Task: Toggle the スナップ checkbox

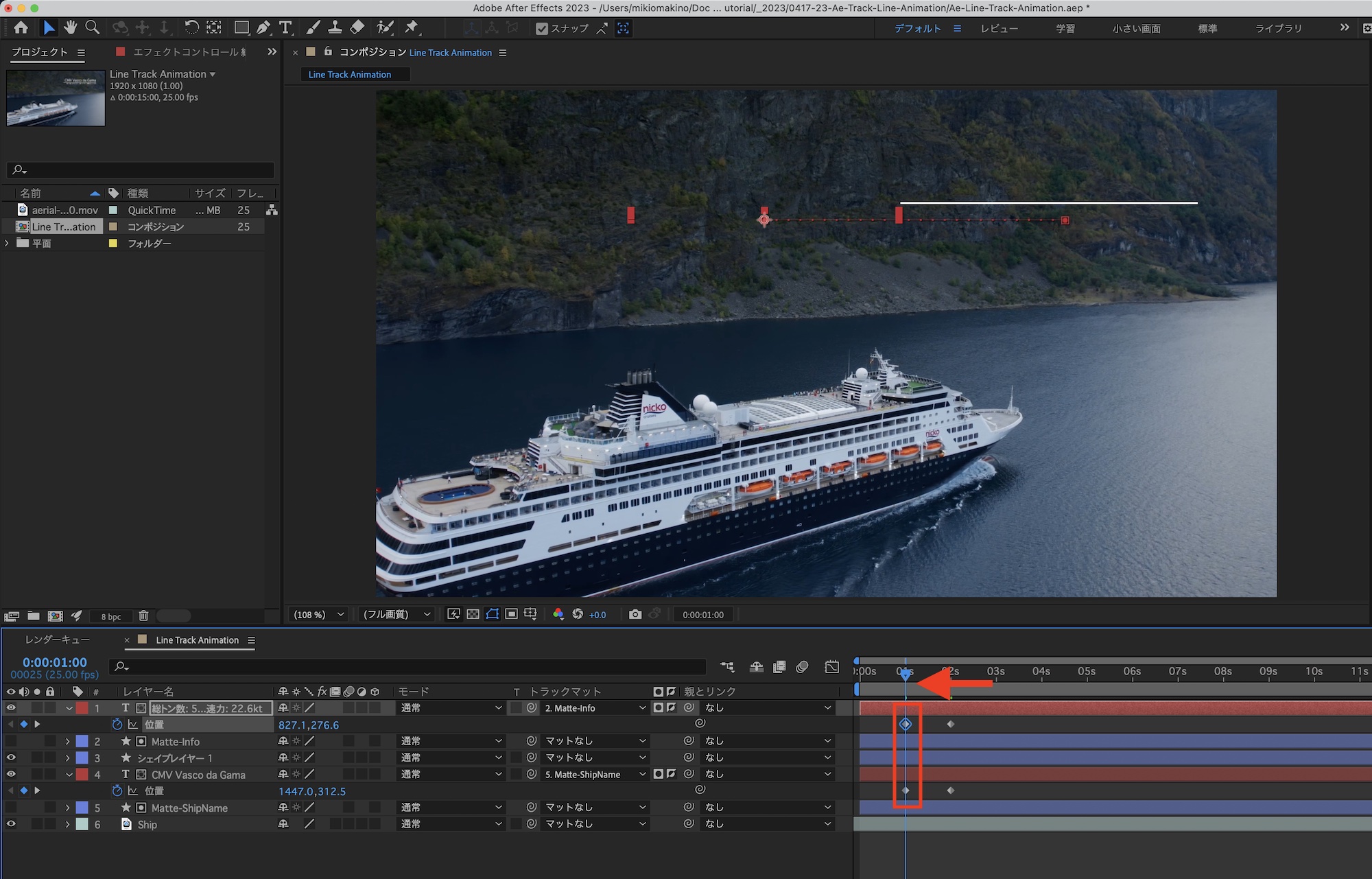Action: pos(542,28)
